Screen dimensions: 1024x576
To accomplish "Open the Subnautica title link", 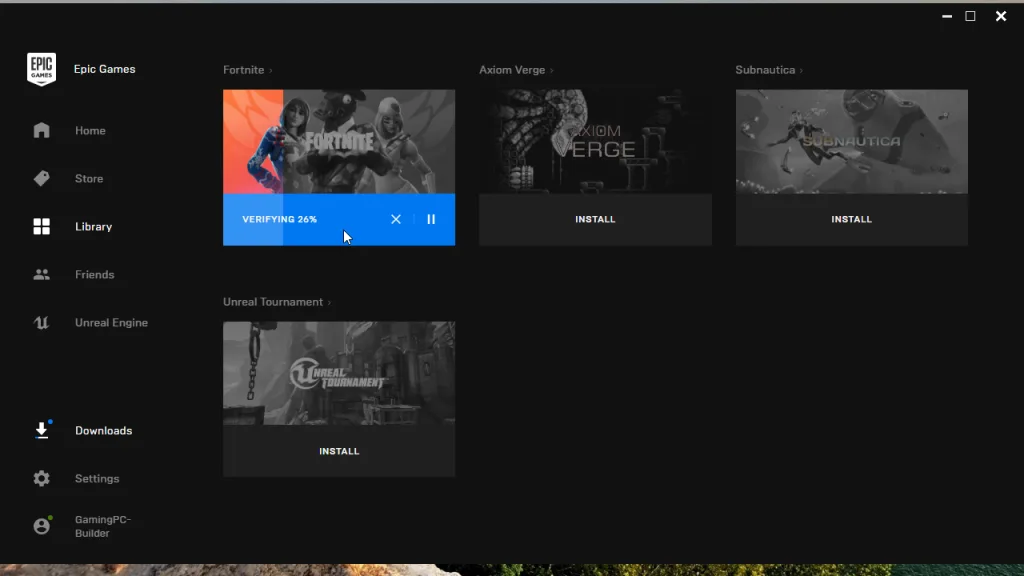I will [x=765, y=70].
